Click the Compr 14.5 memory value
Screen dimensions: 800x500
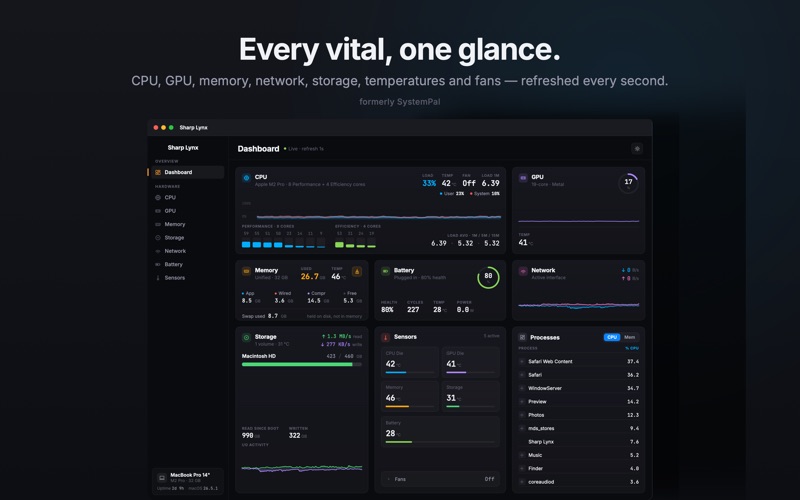tap(314, 301)
